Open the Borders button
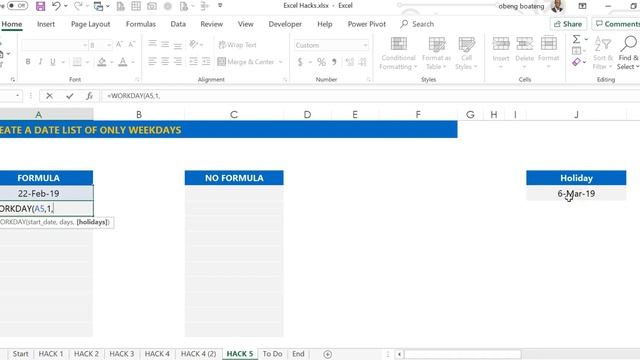 [x=77, y=62]
